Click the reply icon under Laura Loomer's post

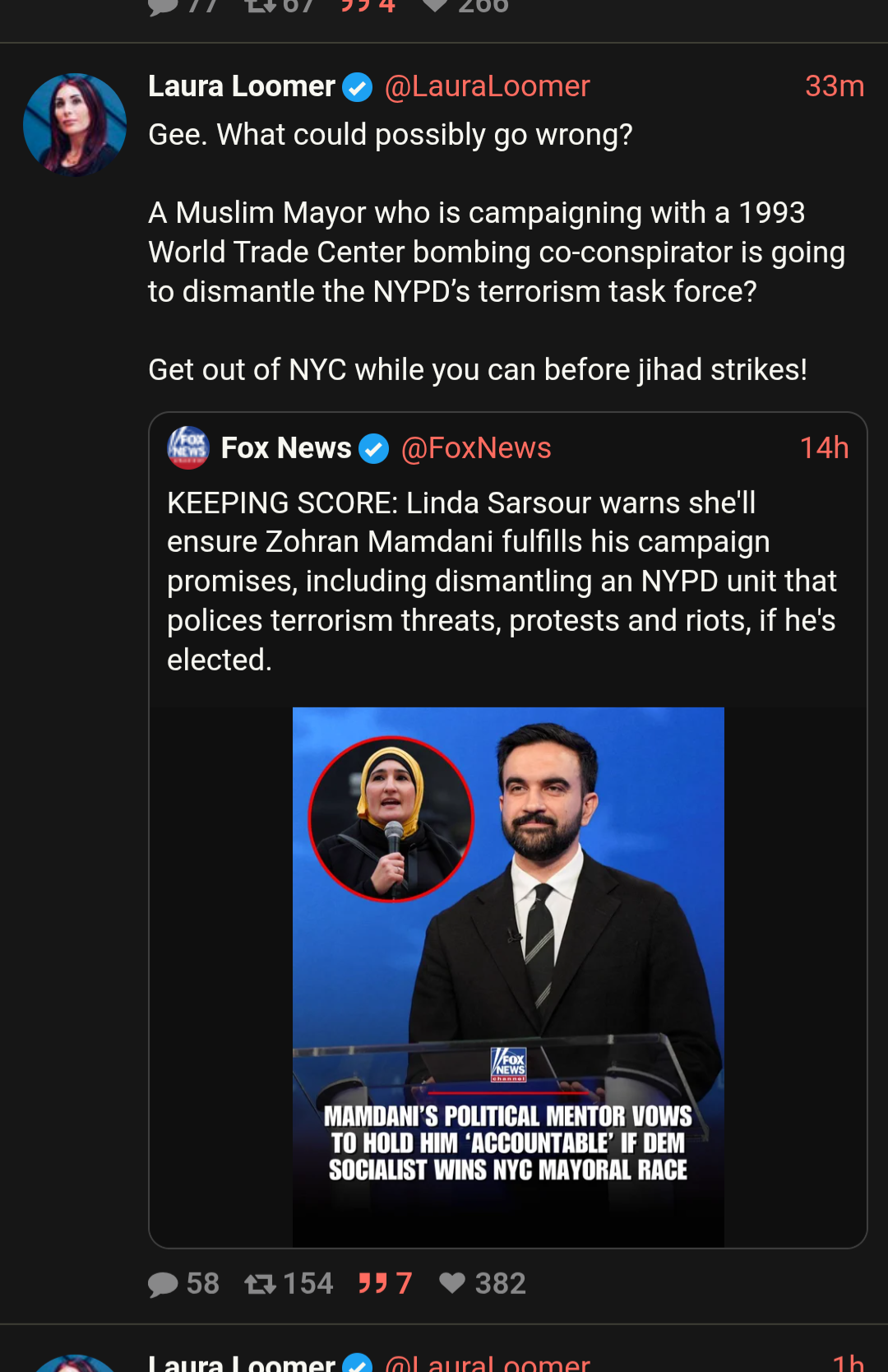click(x=163, y=1284)
